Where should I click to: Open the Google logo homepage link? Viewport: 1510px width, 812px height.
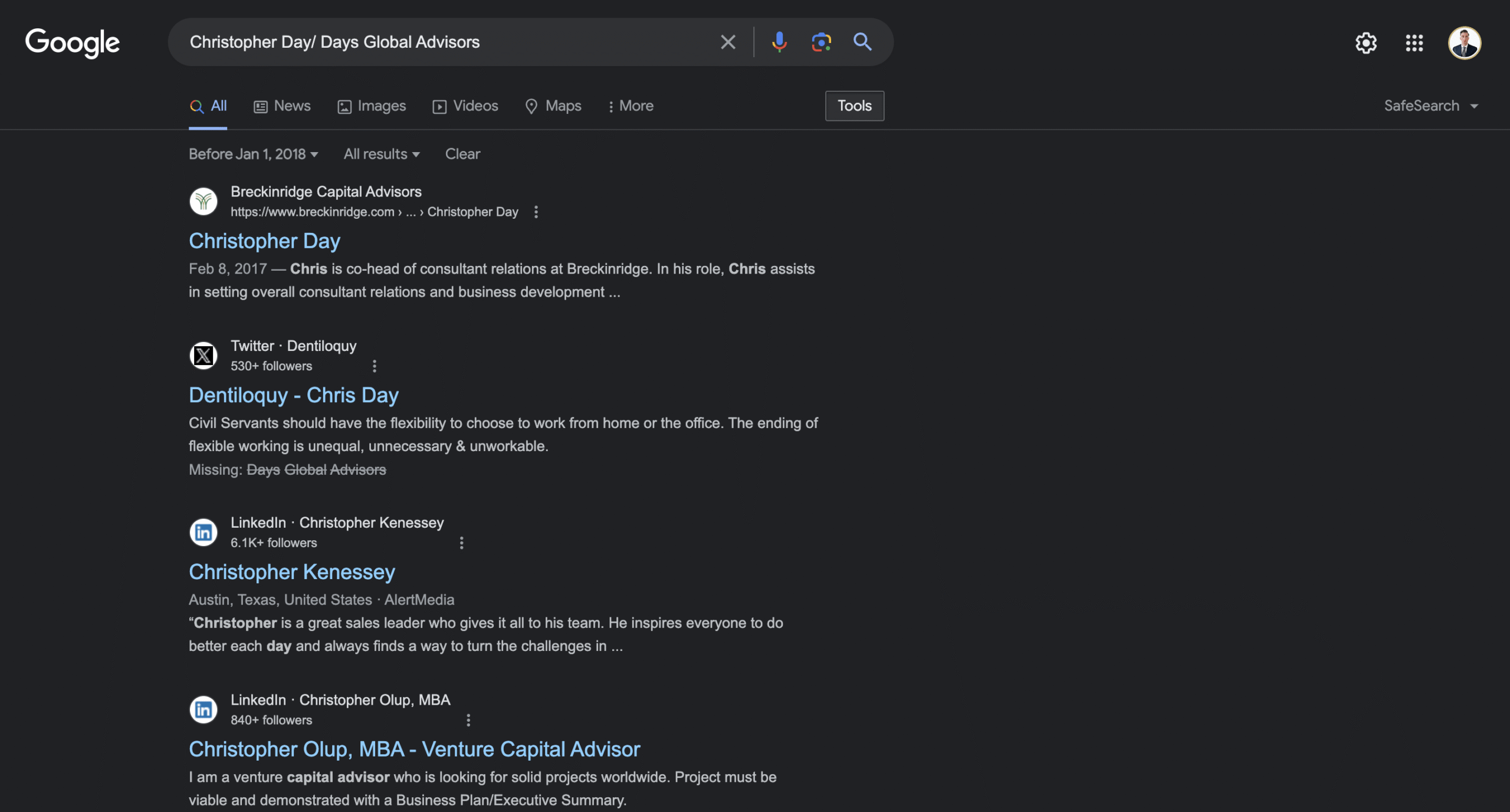(x=73, y=42)
